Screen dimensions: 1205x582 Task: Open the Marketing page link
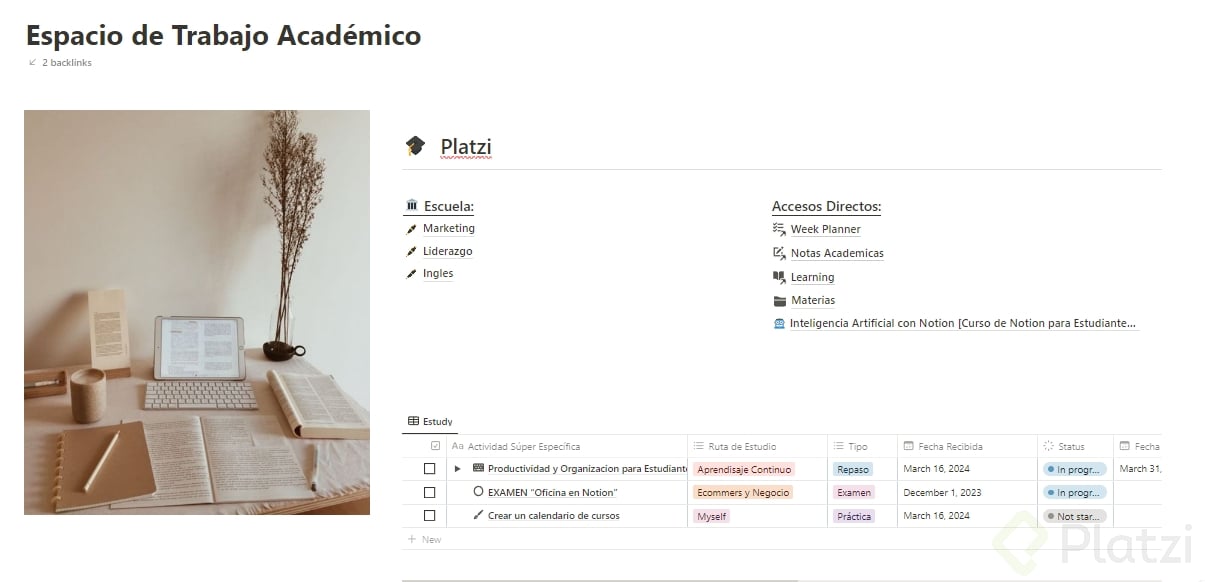click(448, 229)
